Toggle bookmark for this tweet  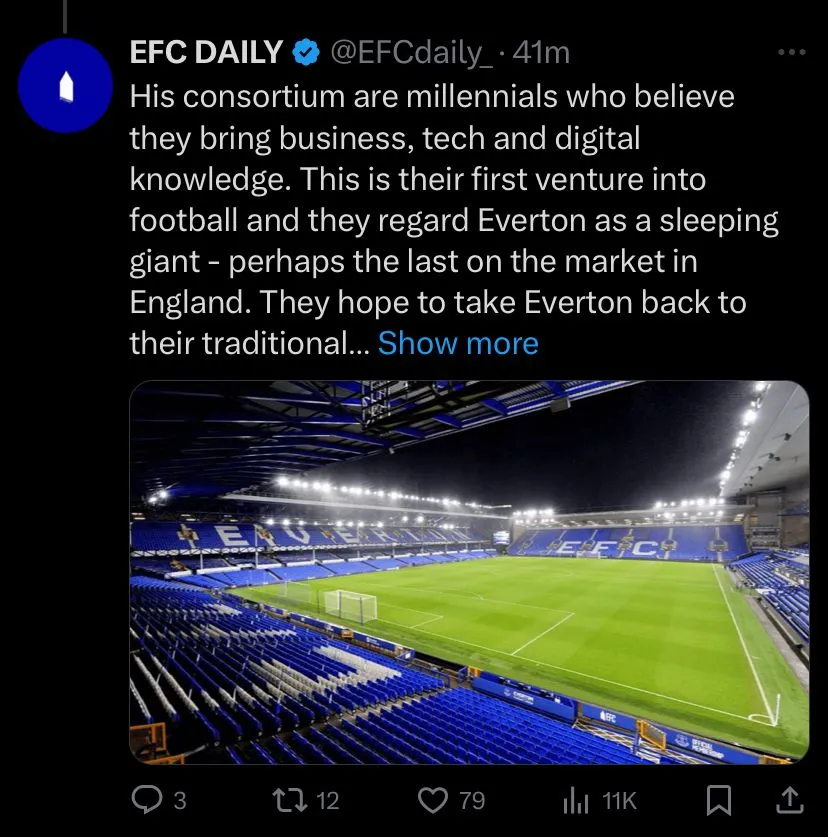coord(719,799)
